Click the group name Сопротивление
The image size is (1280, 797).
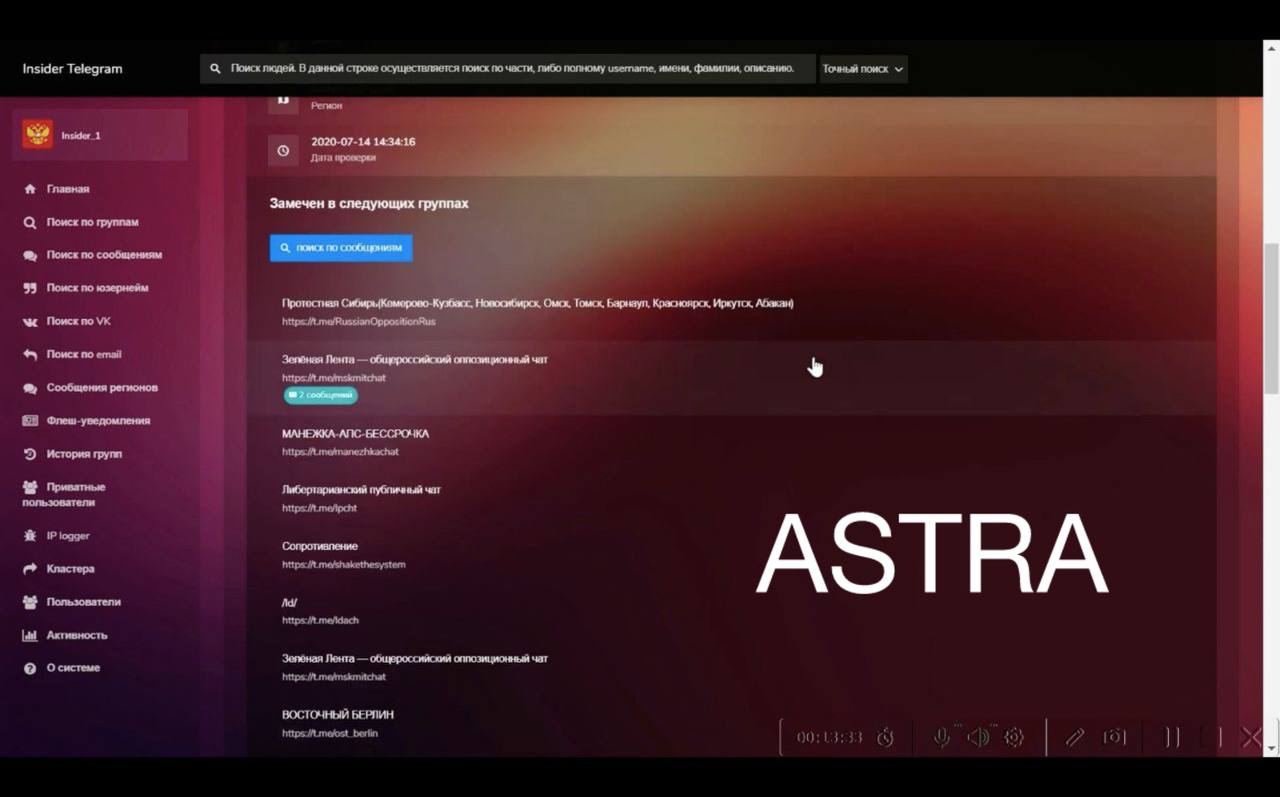320,546
